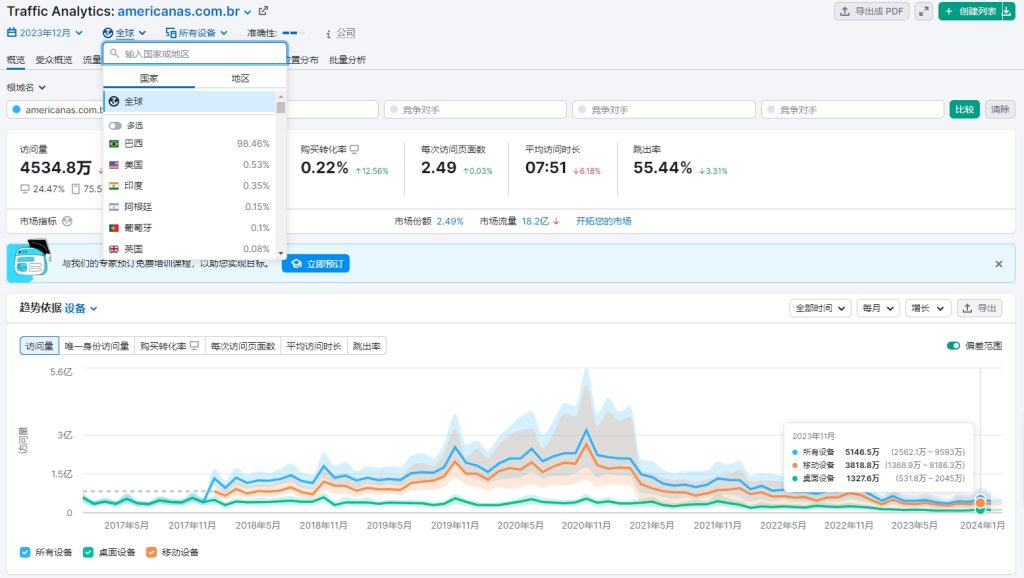Open the 所有设备 device filter dropdown
The width and height of the screenshot is (1024, 578).
click(x=197, y=33)
